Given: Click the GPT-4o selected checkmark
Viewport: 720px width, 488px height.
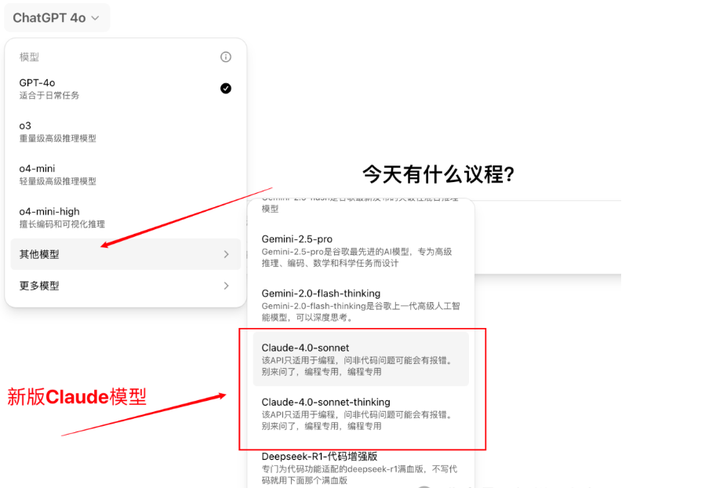Looking at the screenshot, I should (x=225, y=88).
